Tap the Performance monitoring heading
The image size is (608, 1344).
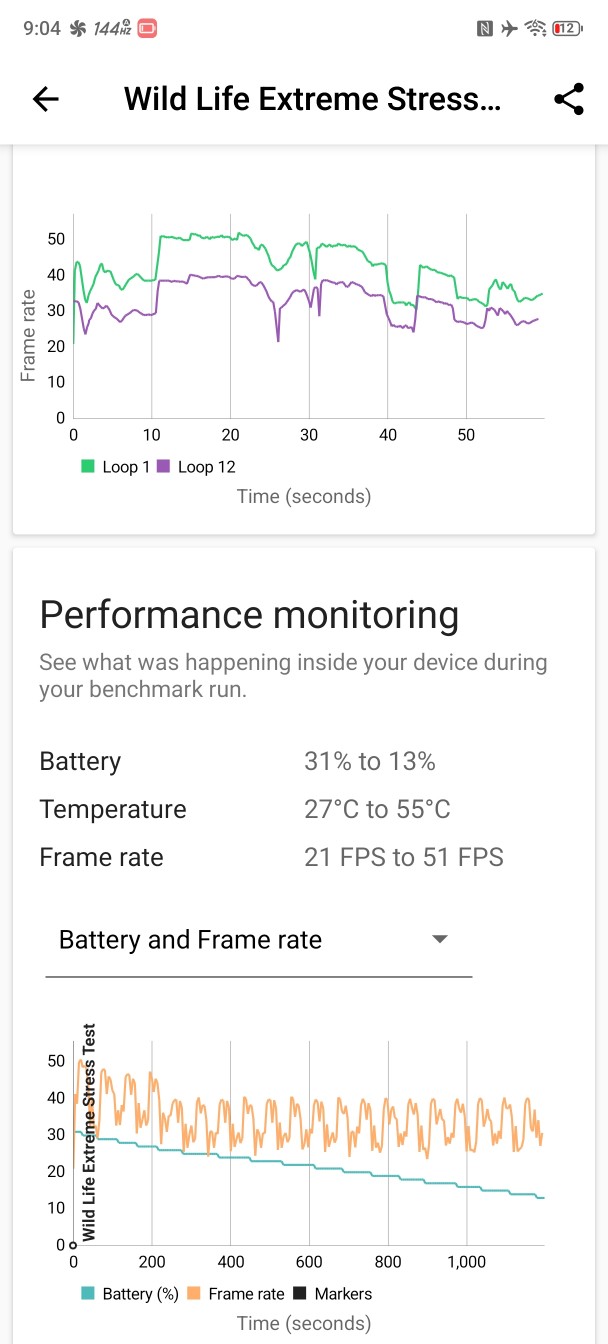(249, 615)
